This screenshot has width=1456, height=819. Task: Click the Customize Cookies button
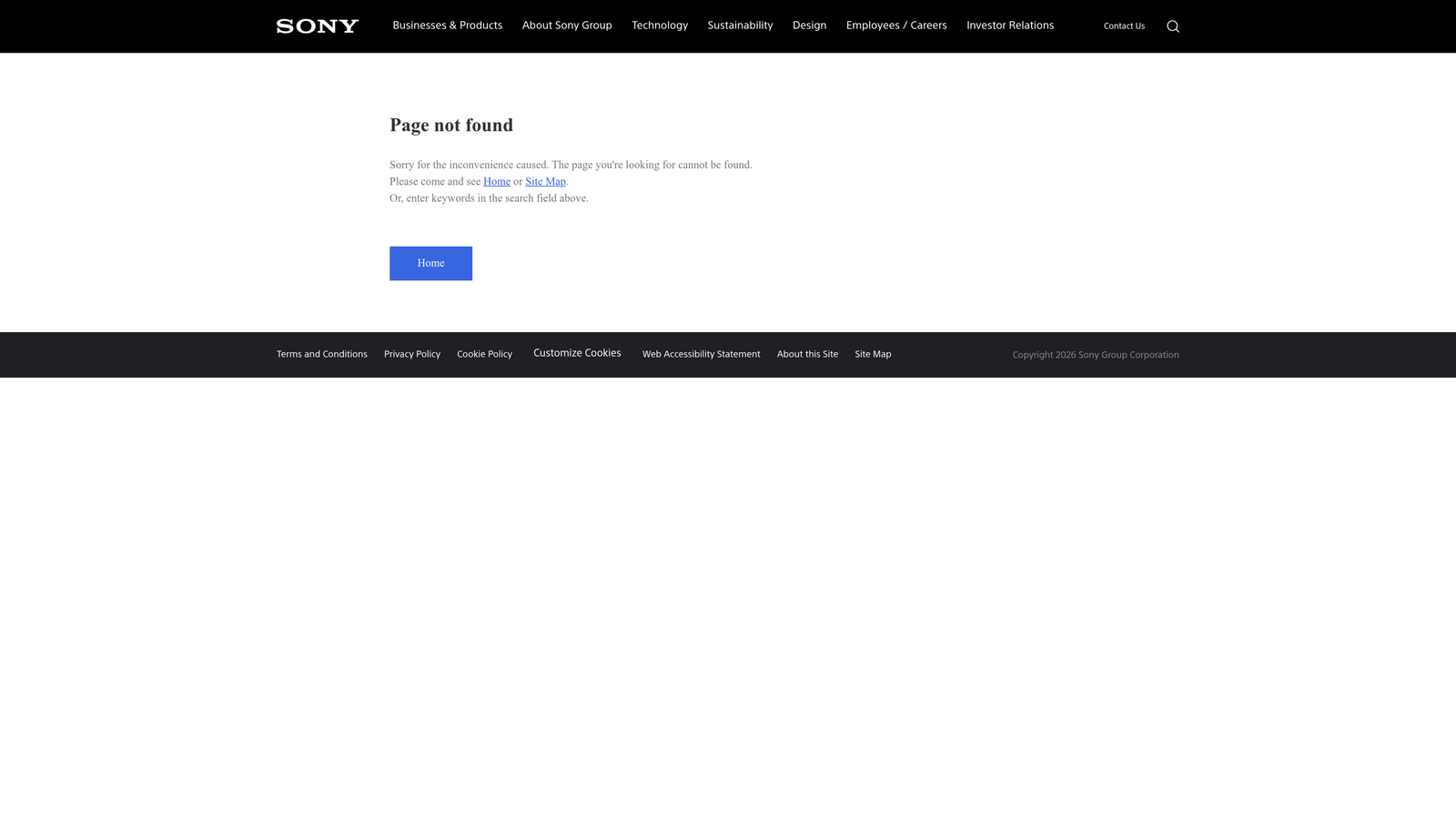coord(577,353)
